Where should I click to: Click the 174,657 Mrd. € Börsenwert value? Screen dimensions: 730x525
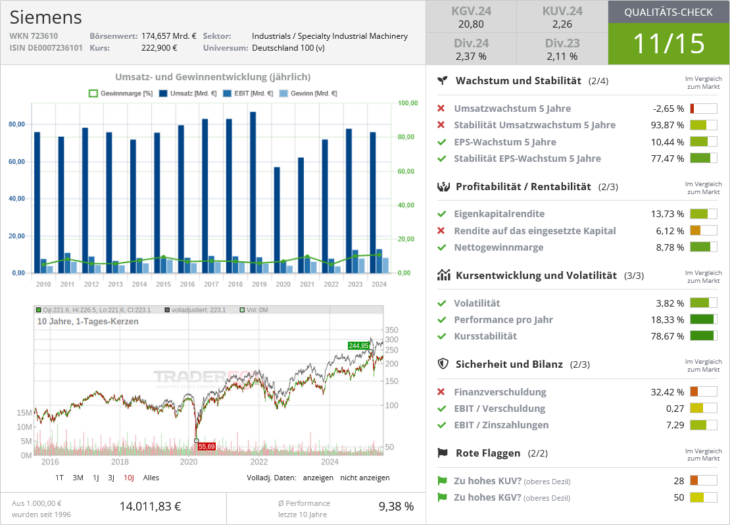pos(169,36)
